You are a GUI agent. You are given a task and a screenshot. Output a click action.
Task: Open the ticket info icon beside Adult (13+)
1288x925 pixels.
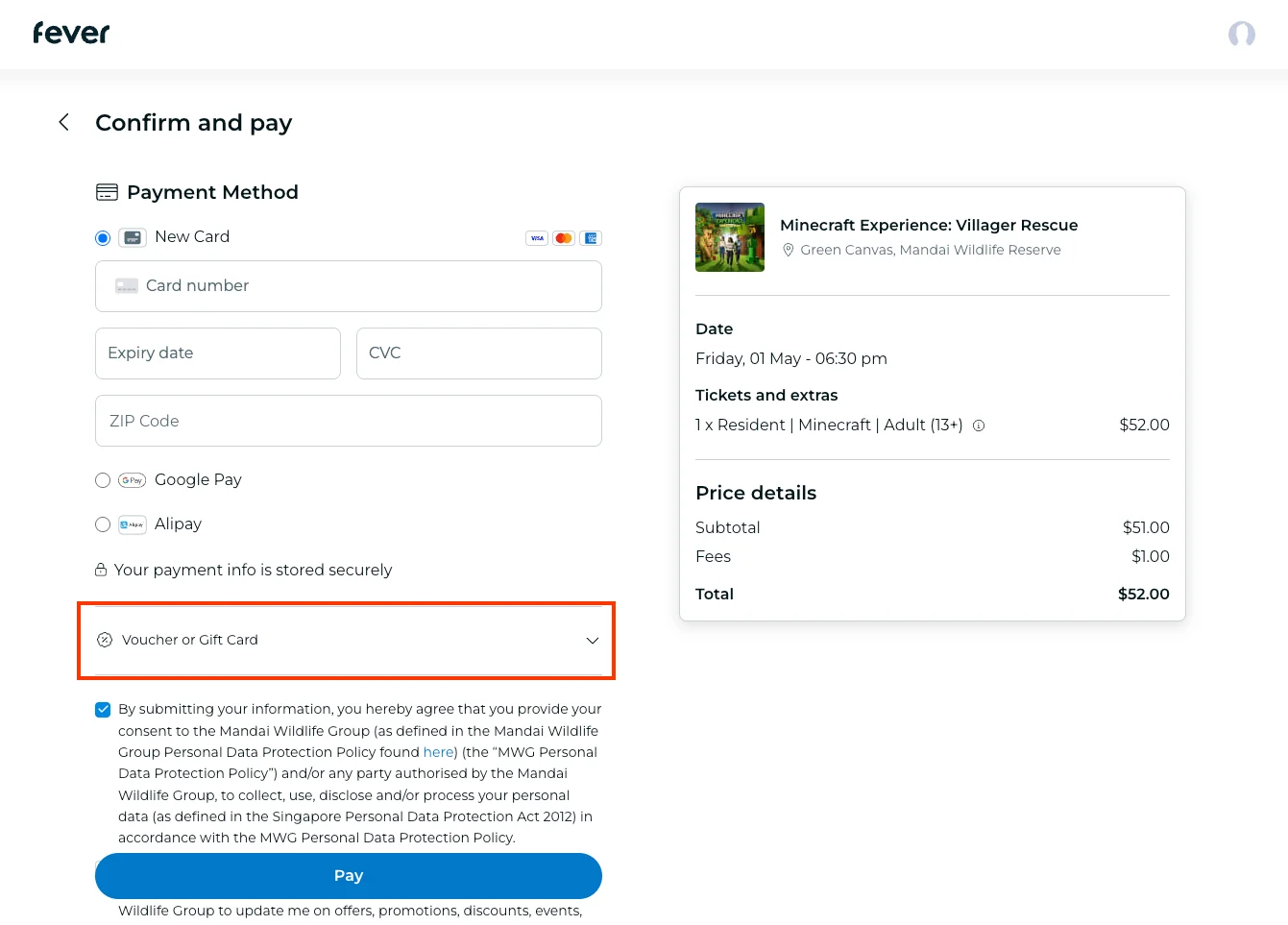[x=979, y=426]
